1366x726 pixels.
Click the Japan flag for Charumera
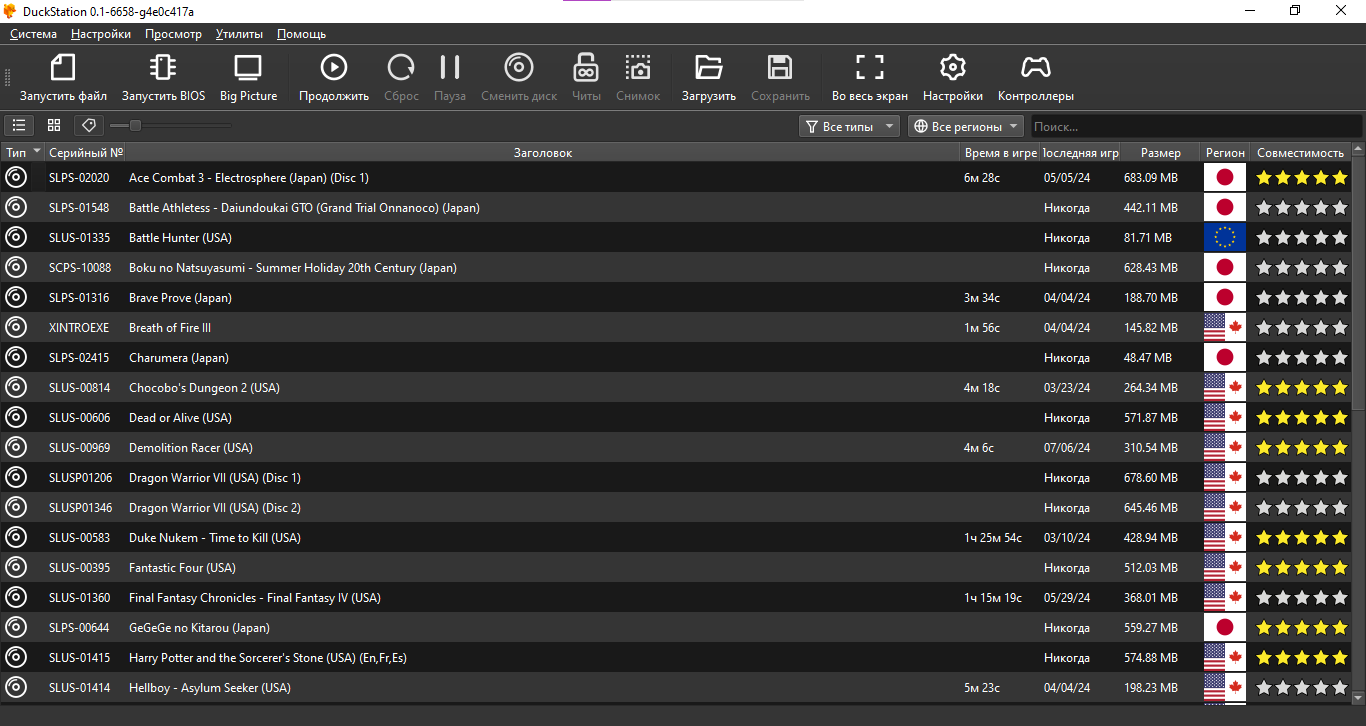click(x=1225, y=358)
